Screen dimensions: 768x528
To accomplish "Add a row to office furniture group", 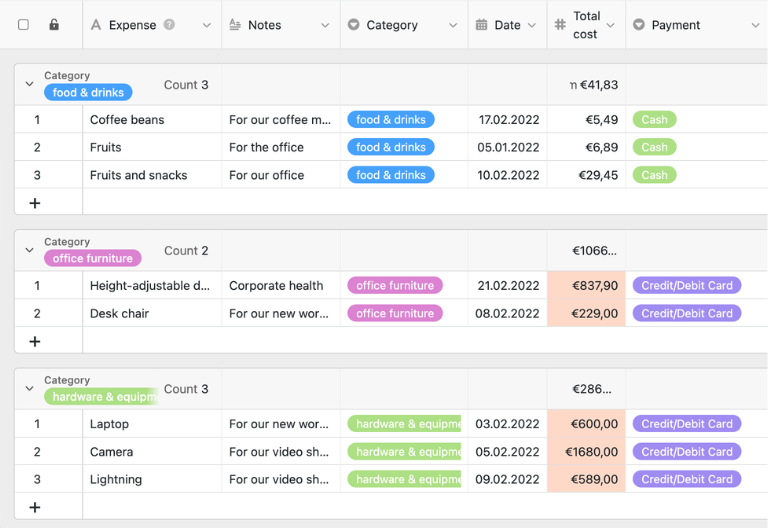I will pyautogui.click(x=35, y=341).
